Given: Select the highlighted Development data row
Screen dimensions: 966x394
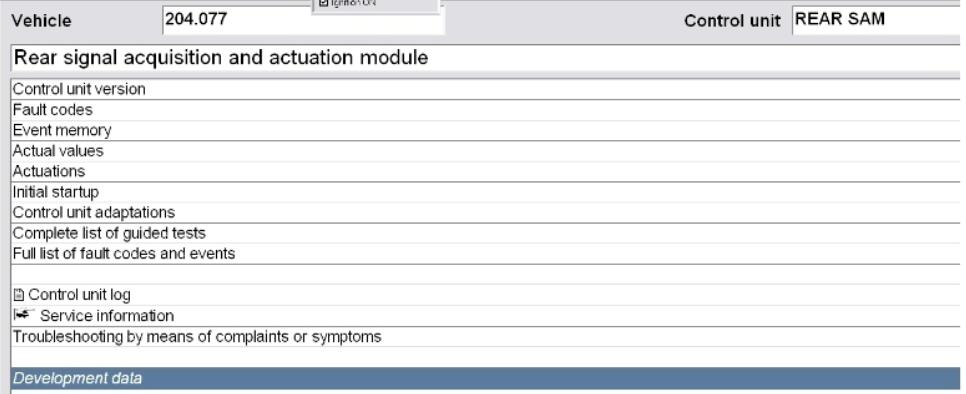Looking at the screenshot, I should 485,378.
